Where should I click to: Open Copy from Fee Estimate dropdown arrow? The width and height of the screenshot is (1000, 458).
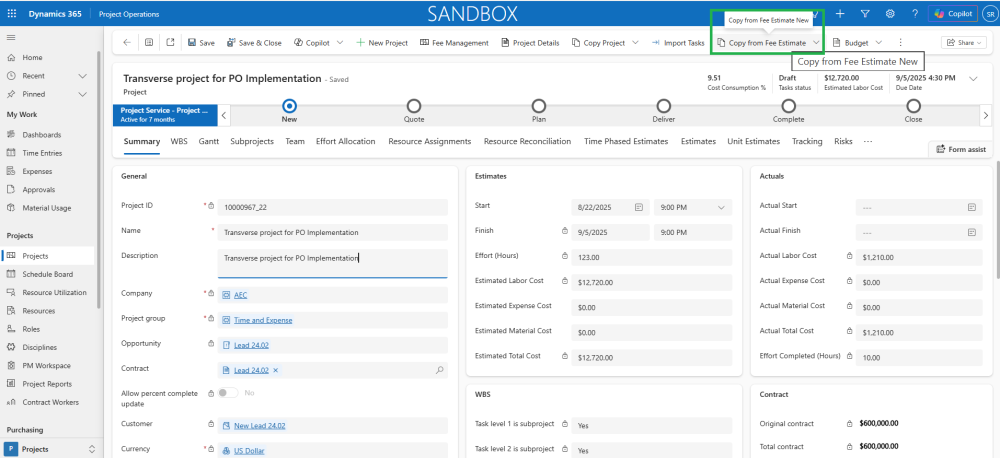816,43
